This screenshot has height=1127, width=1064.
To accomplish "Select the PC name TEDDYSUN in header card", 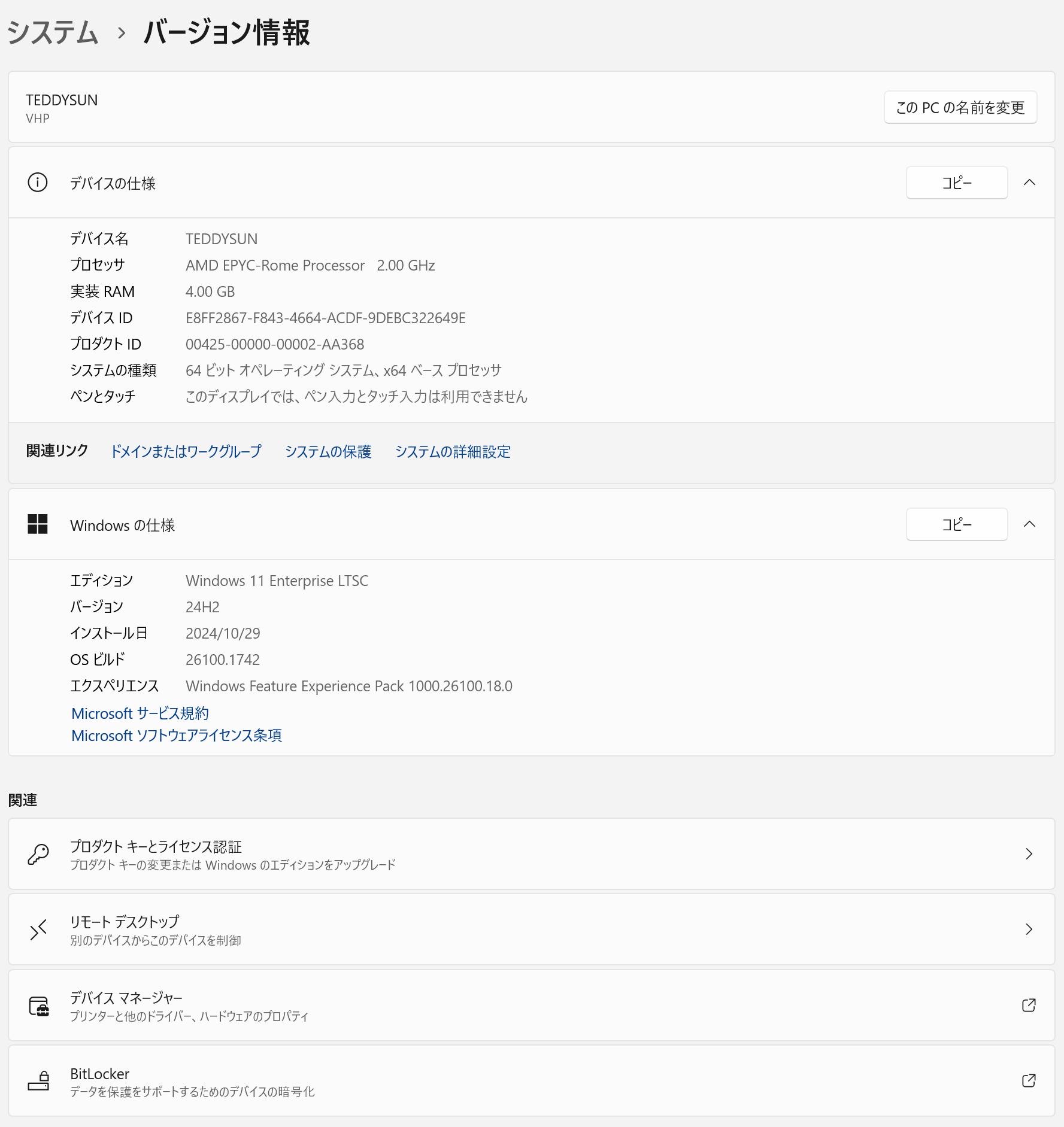I will pyautogui.click(x=62, y=100).
